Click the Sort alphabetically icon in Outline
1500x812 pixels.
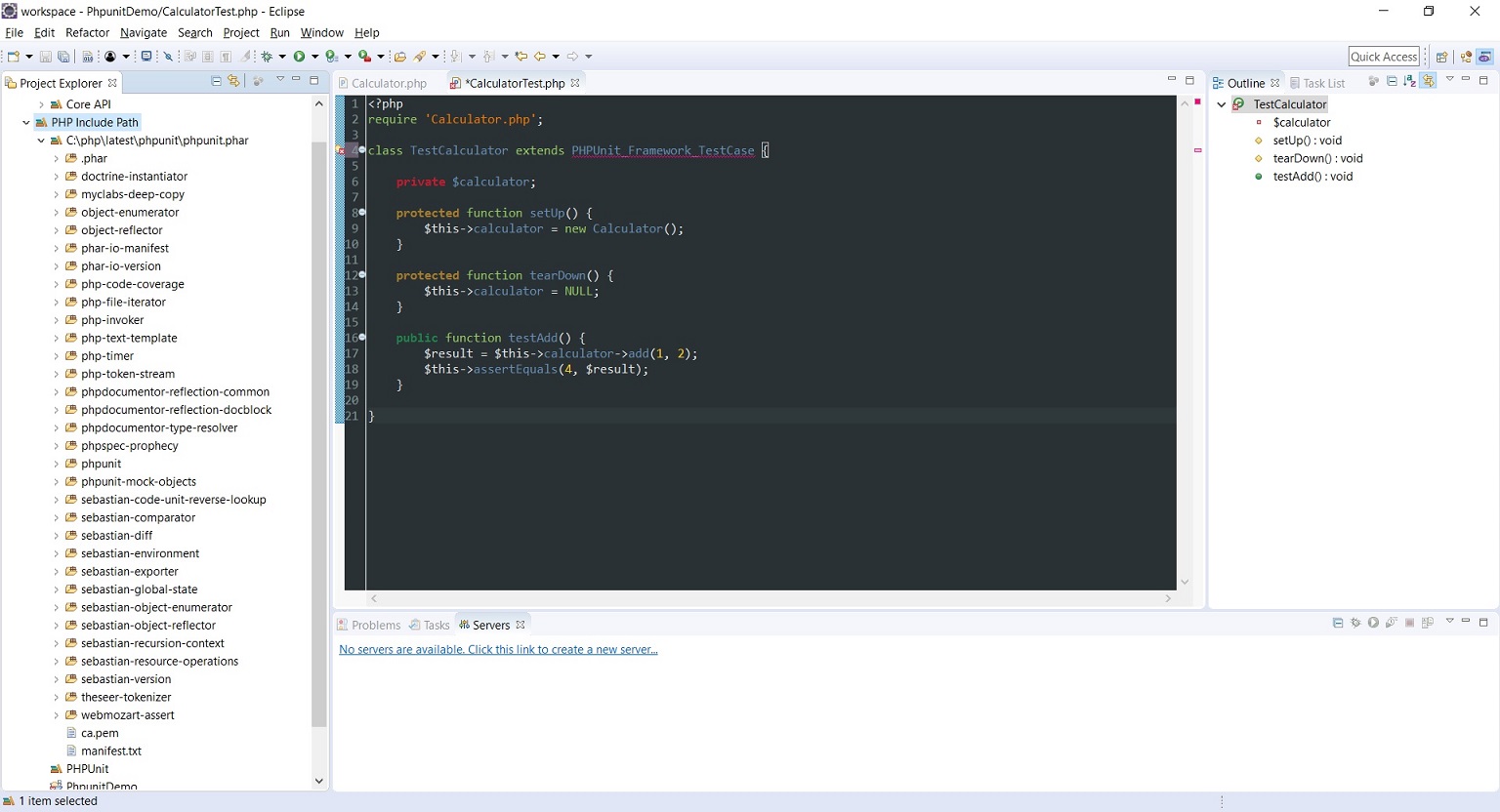pos(1410,81)
